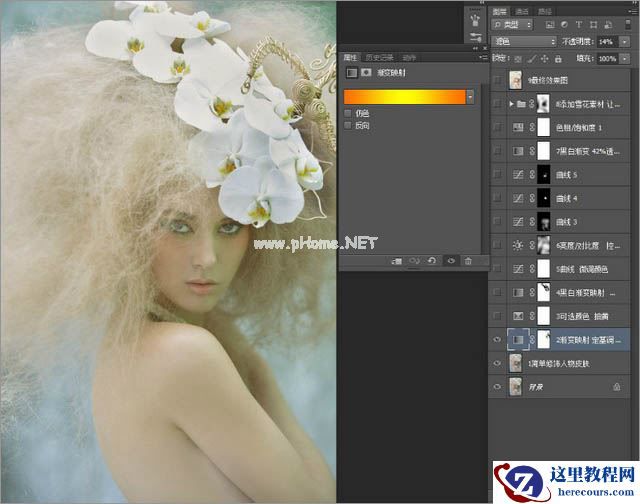Click the reset adjustment icon in Properties
This screenshot has width=640, height=504.
tap(432, 261)
